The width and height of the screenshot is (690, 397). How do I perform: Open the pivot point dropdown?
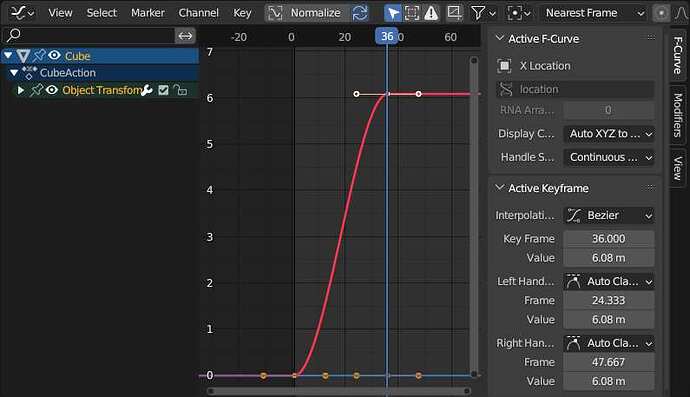518,13
